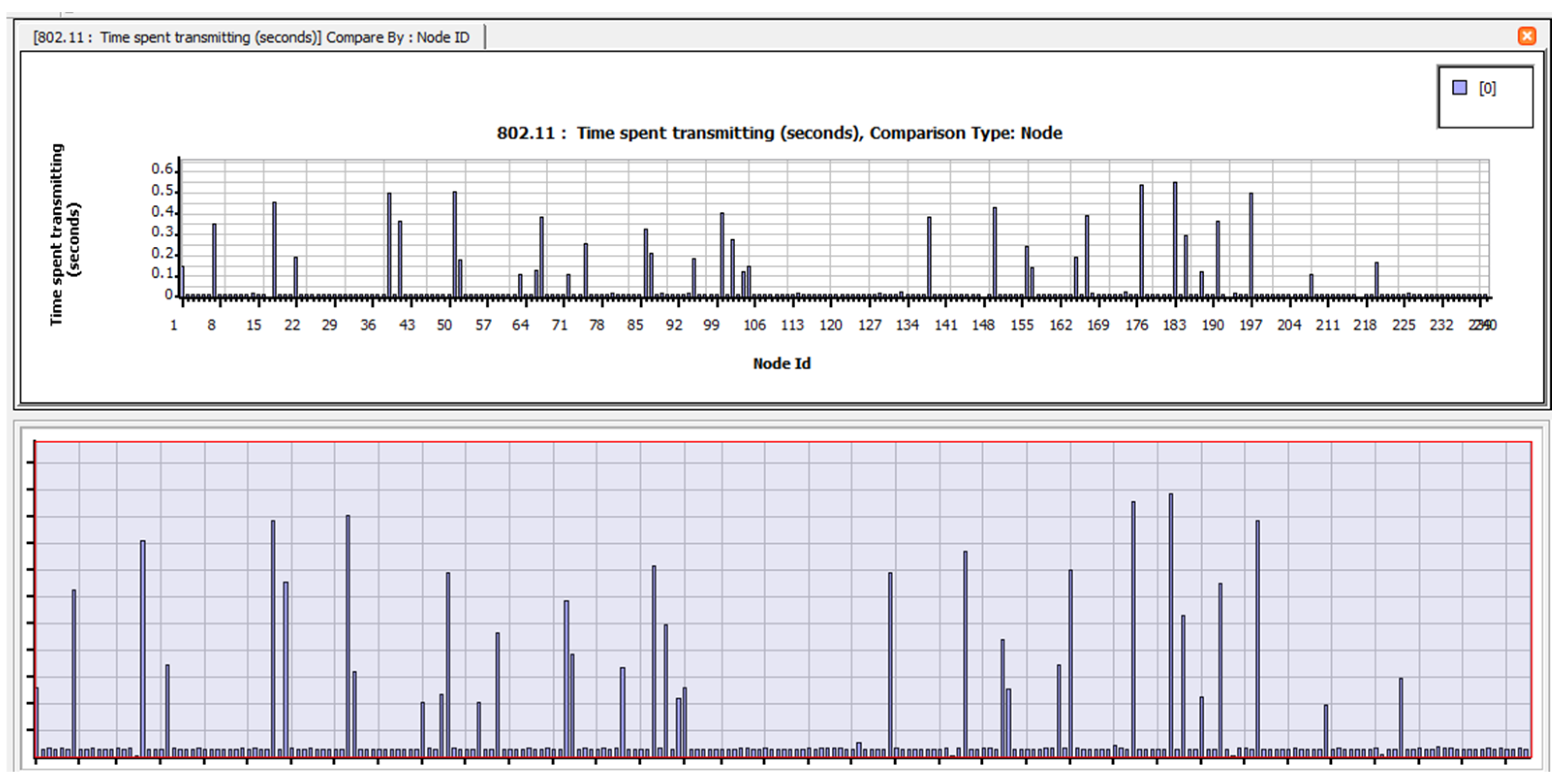The image size is (1559, 784).
Task: Select the Time spent transmitting Compare By tab
Action: pyautogui.click(x=250, y=37)
